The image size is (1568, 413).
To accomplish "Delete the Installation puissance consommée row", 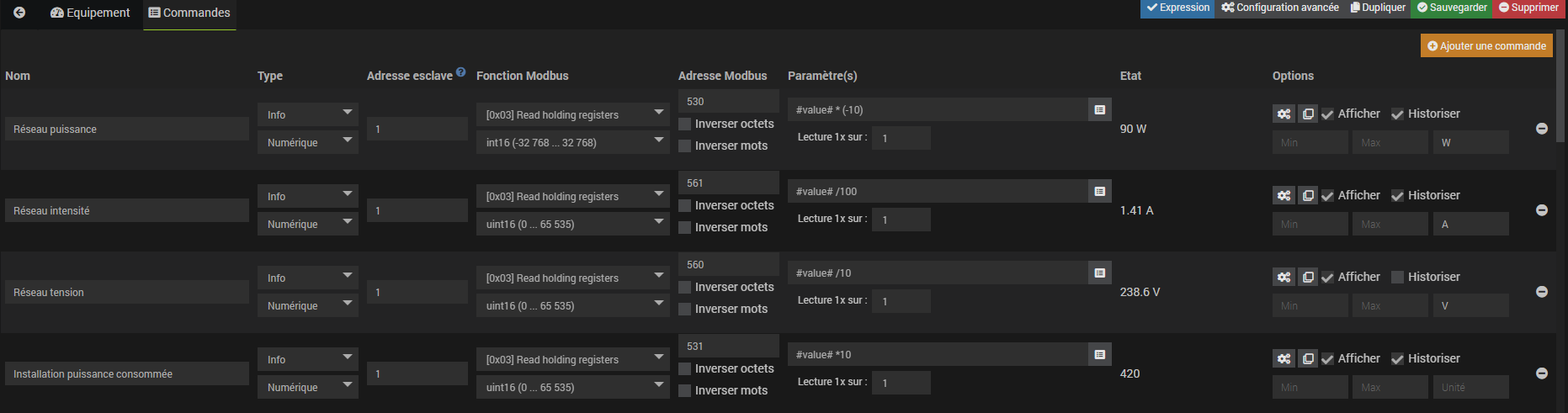I will (1542, 373).
